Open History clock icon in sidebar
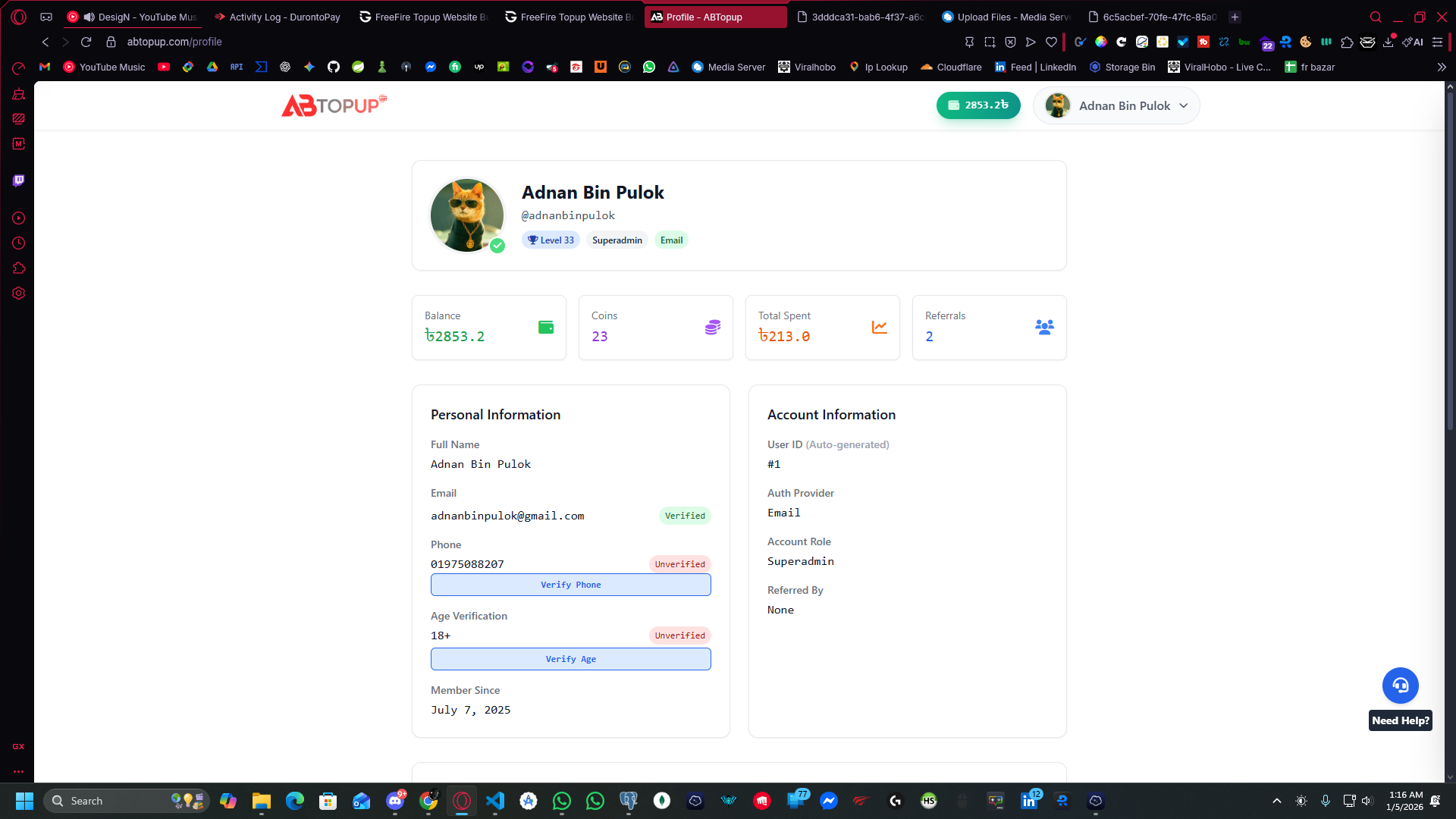Screen dimensions: 1456x819 tap(18, 243)
